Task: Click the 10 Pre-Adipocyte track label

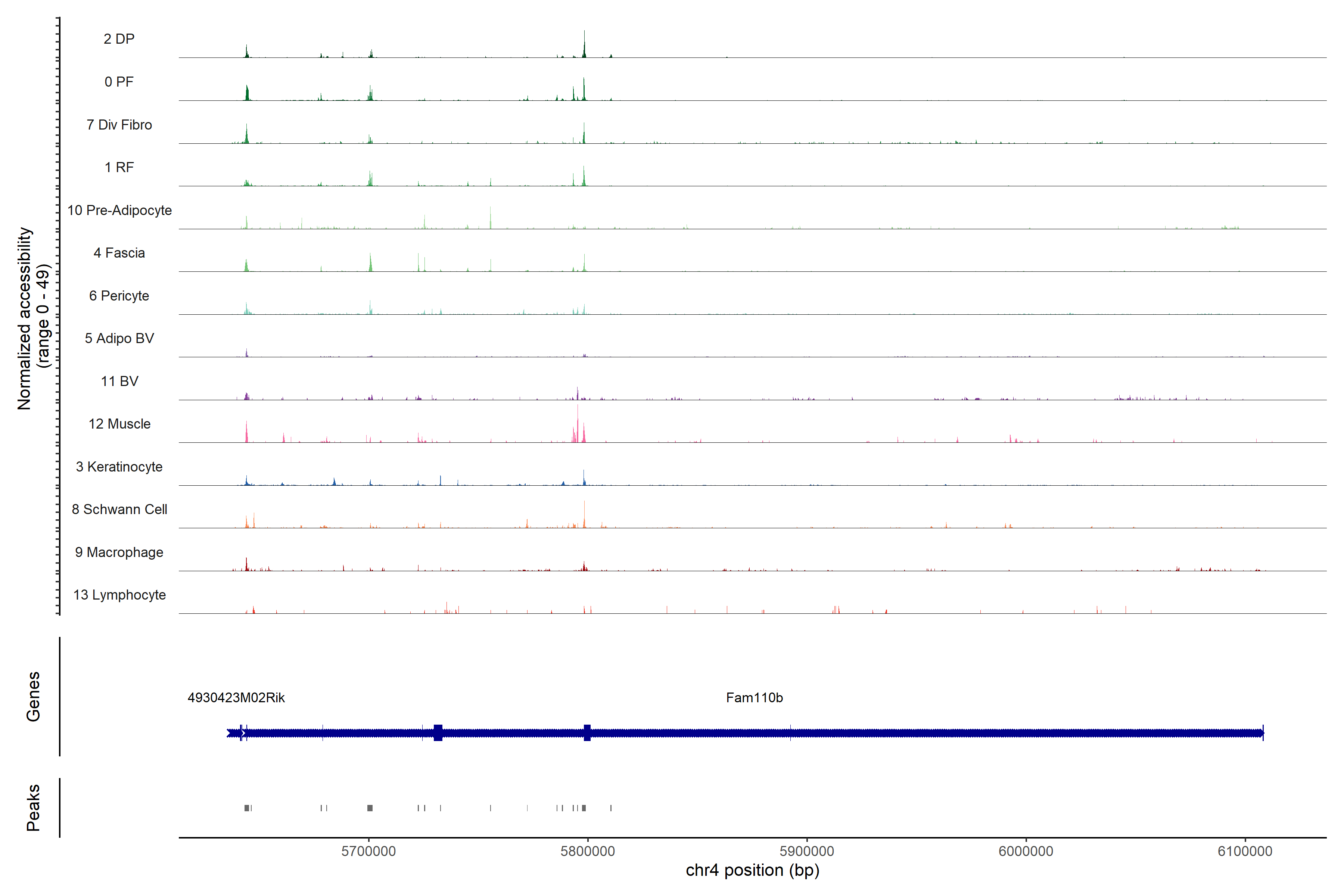Action: tap(119, 210)
